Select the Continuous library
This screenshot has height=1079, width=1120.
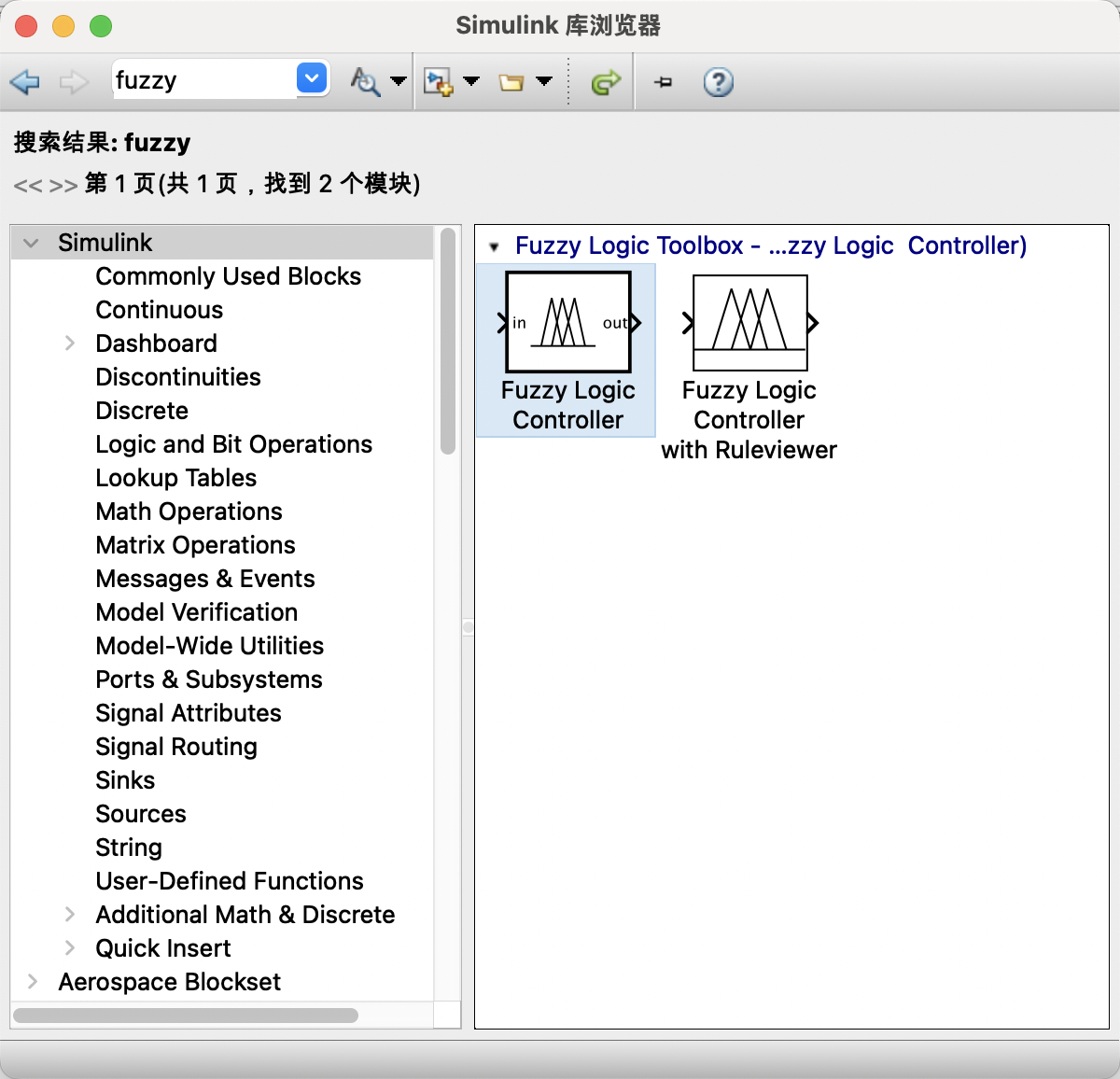click(160, 310)
